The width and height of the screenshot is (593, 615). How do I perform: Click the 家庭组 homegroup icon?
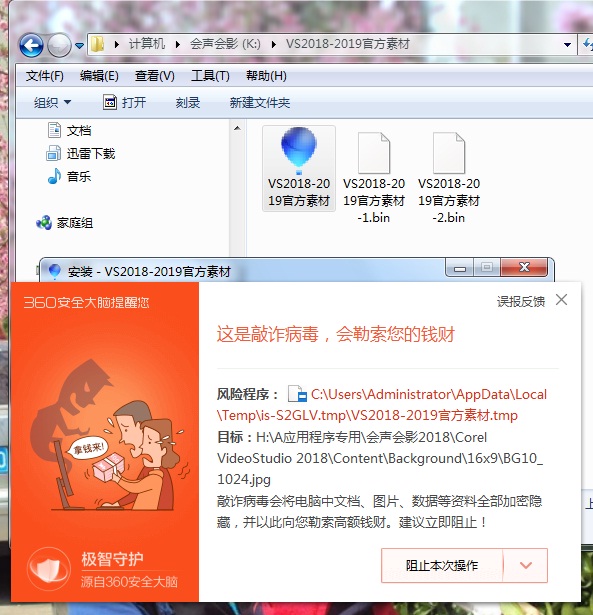pyautogui.click(x=44, y=223)
